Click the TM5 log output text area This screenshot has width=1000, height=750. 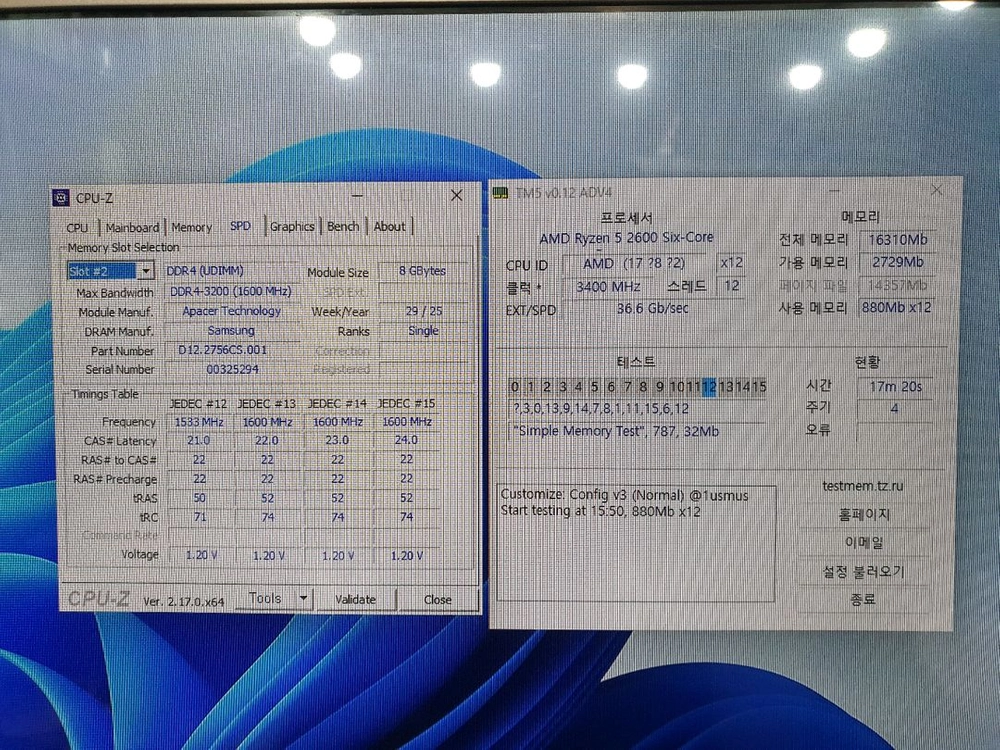coord(636,543)
